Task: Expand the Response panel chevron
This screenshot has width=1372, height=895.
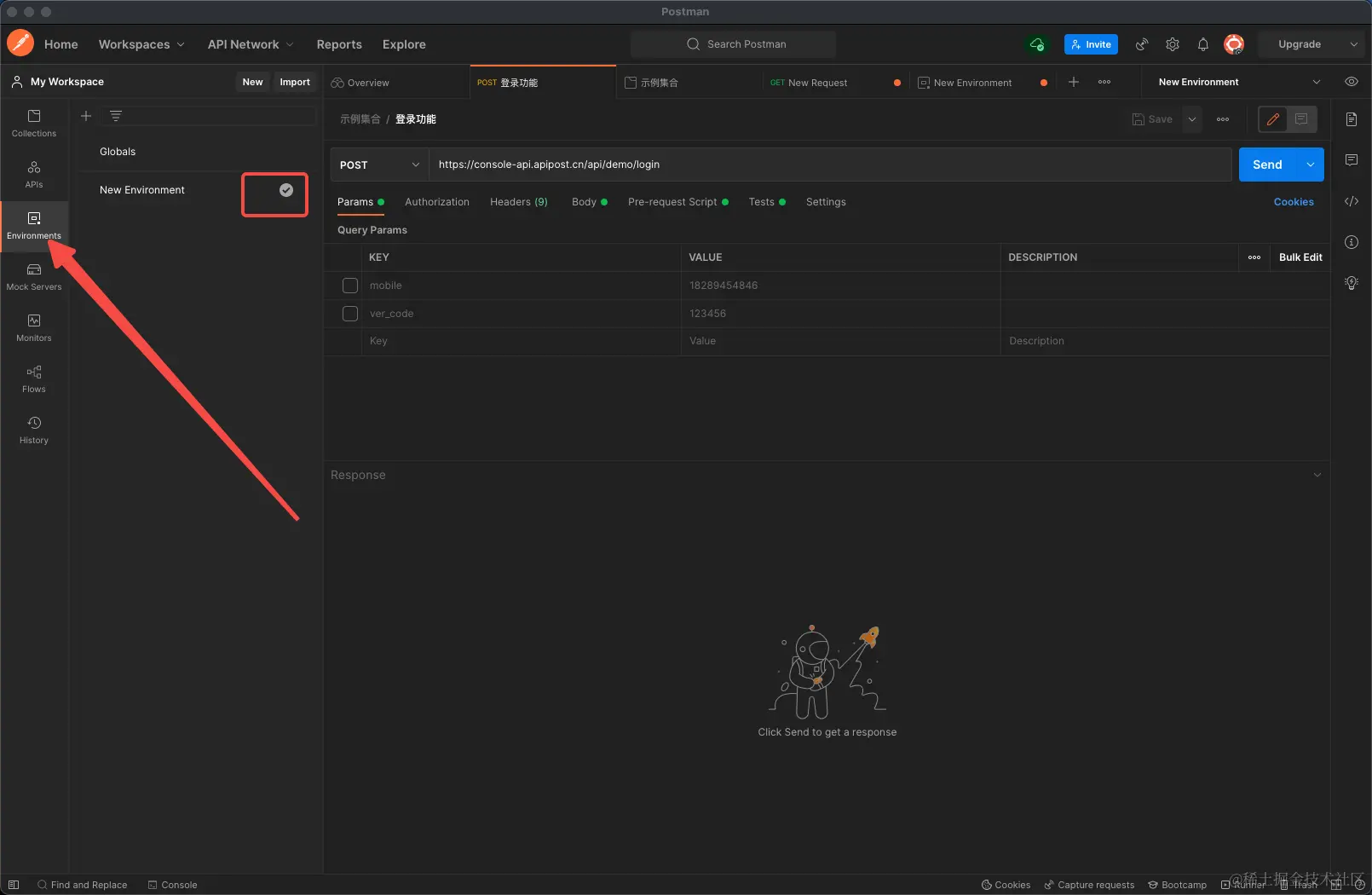Action: click(1317, 475)
